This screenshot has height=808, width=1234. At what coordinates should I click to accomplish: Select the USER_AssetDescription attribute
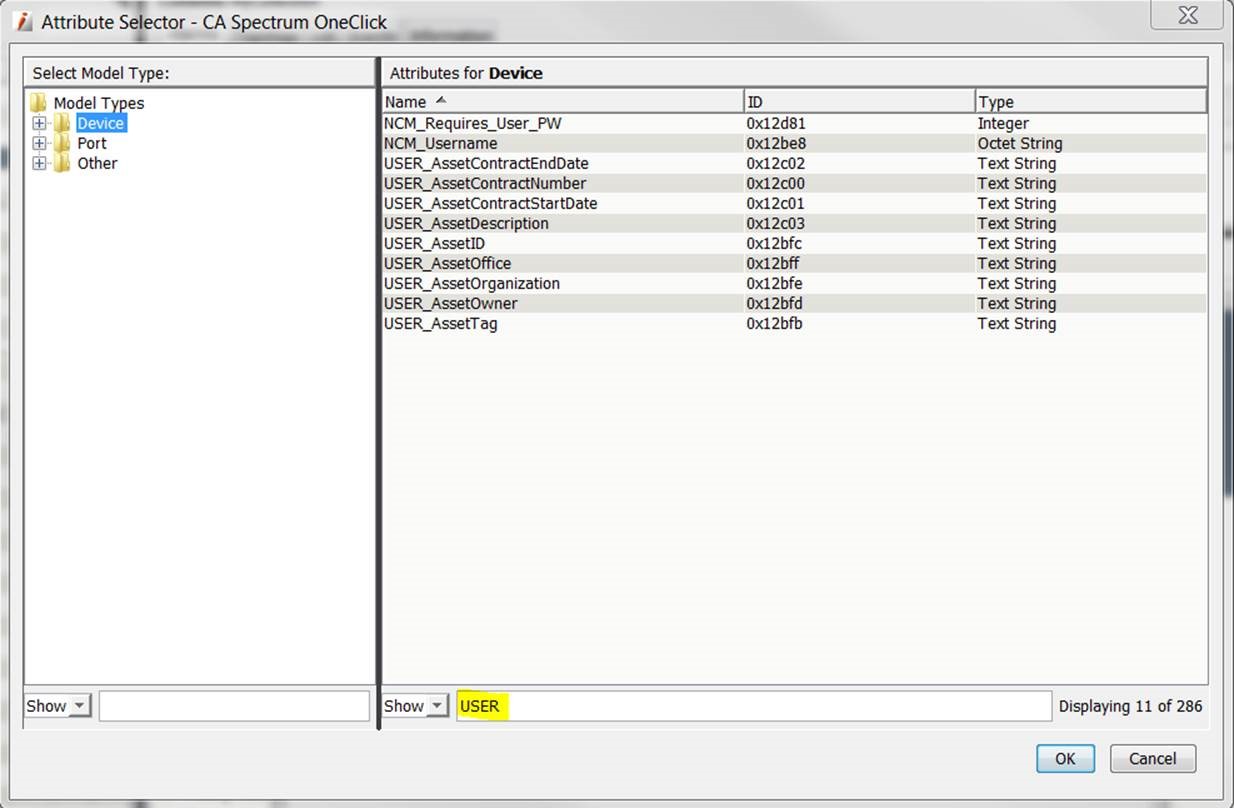[794, 223]
